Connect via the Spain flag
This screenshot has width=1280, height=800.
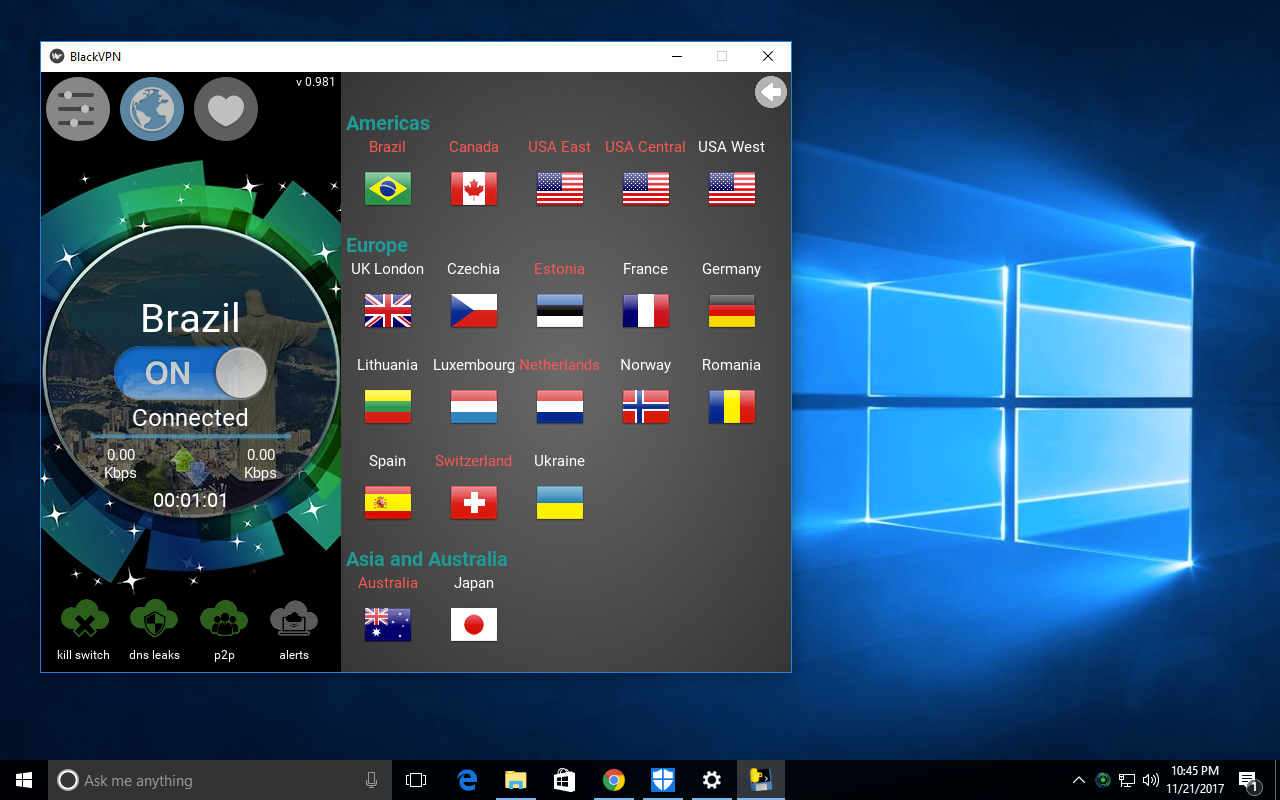click(388, 502)
